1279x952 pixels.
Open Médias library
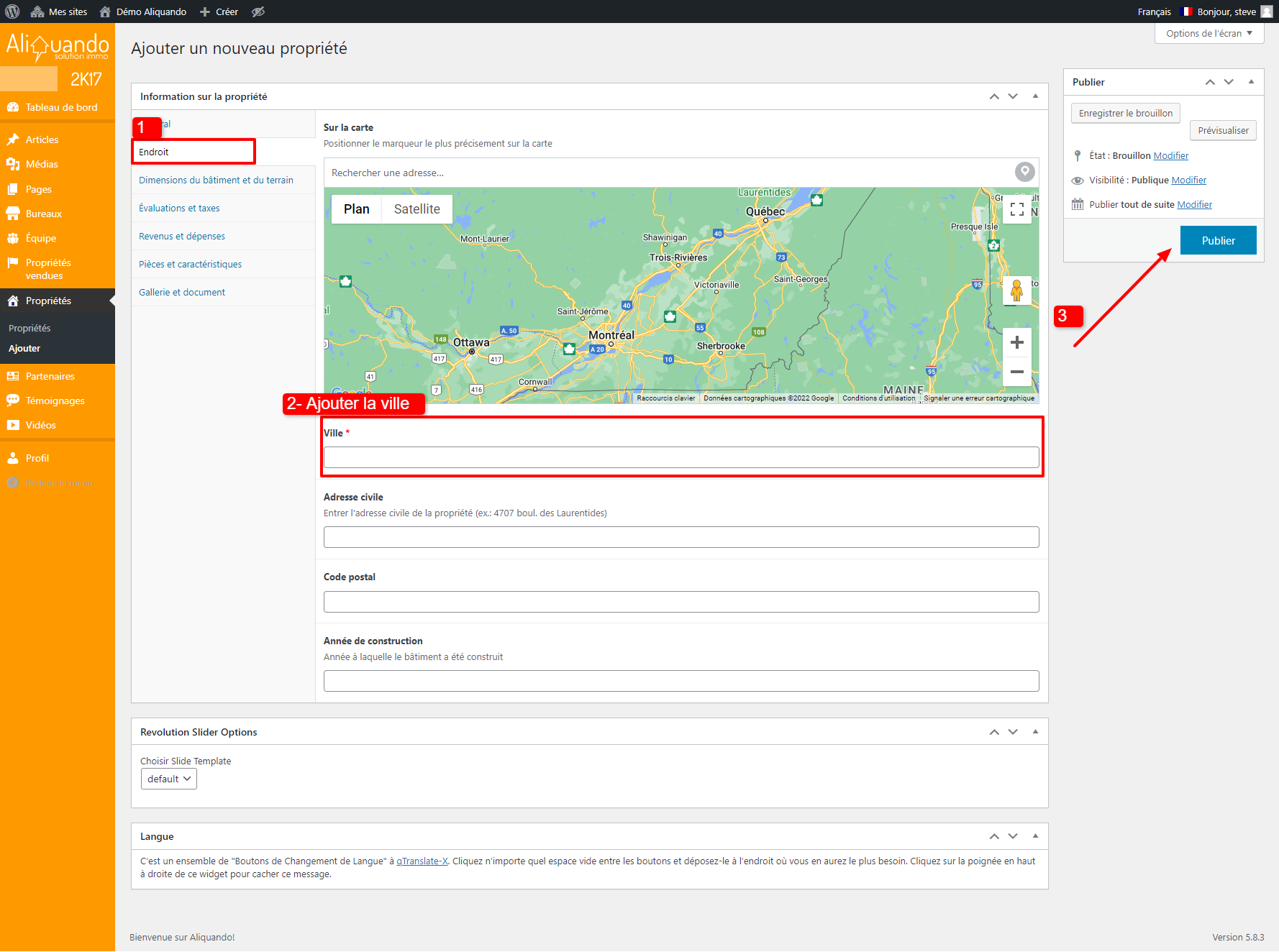[x=58, y=164]
